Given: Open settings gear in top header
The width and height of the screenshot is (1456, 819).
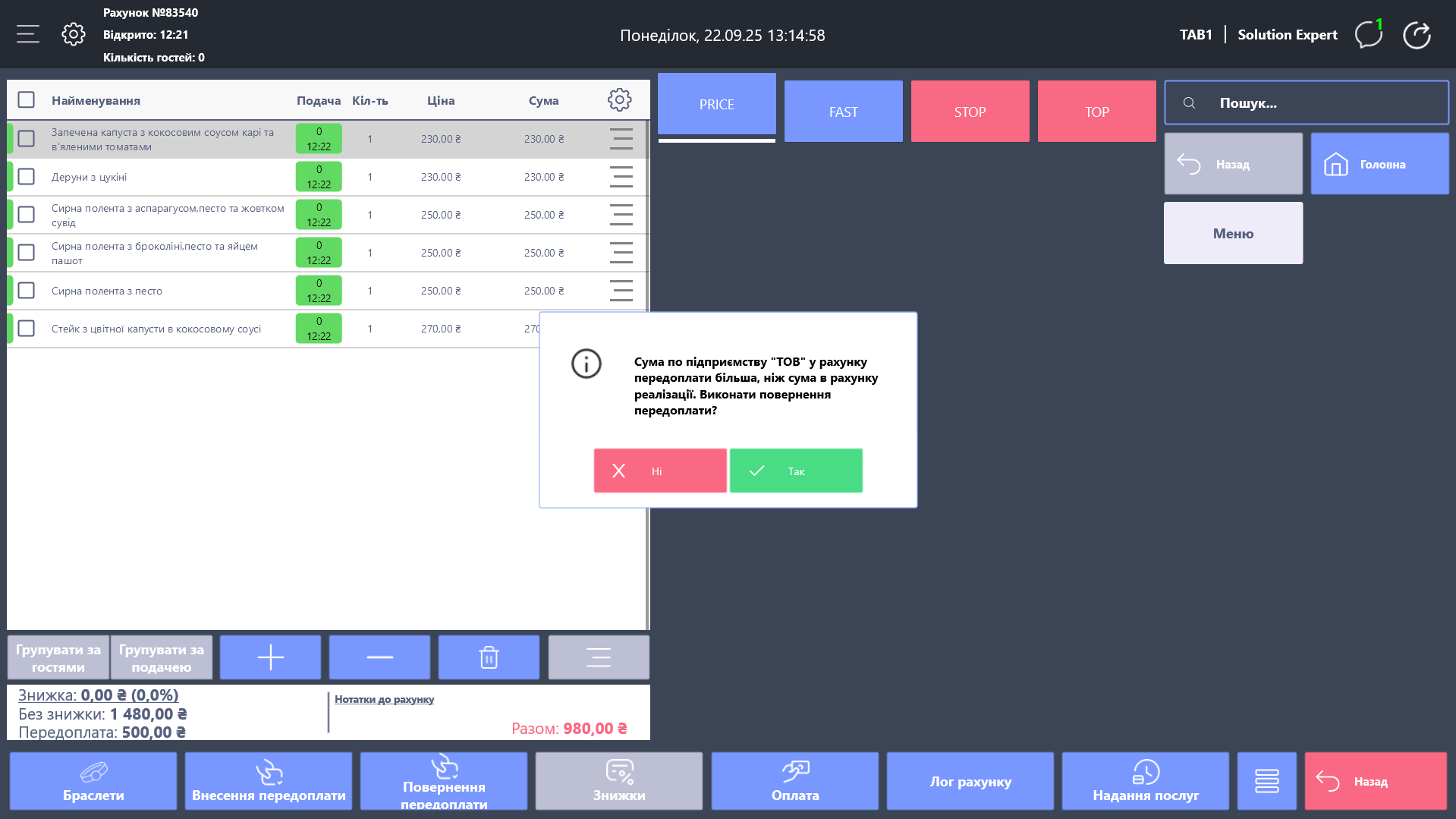Looking at the screenshot, I should click(x=74, y=34).
